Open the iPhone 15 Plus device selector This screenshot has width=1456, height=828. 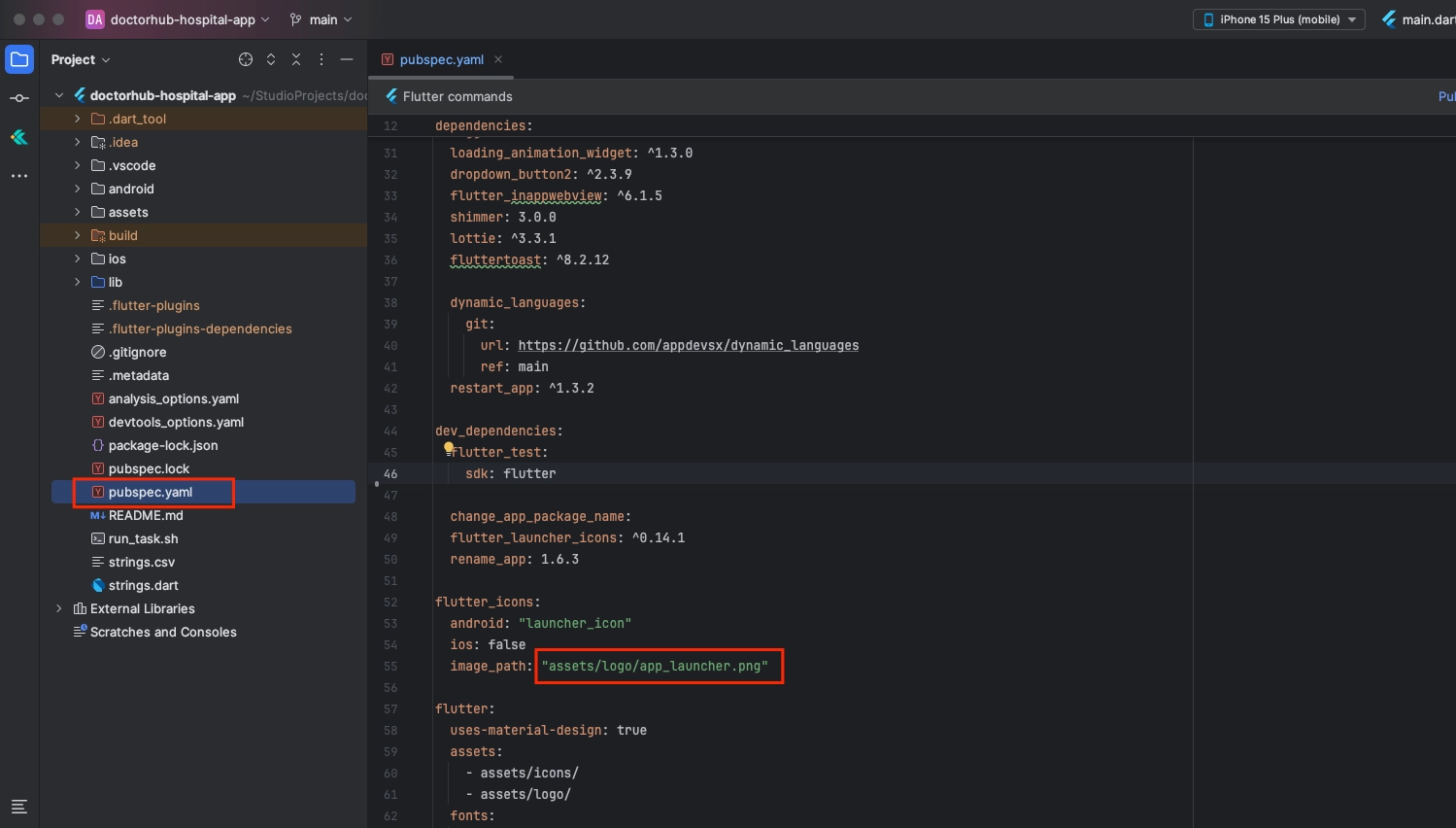point(1278,19)
